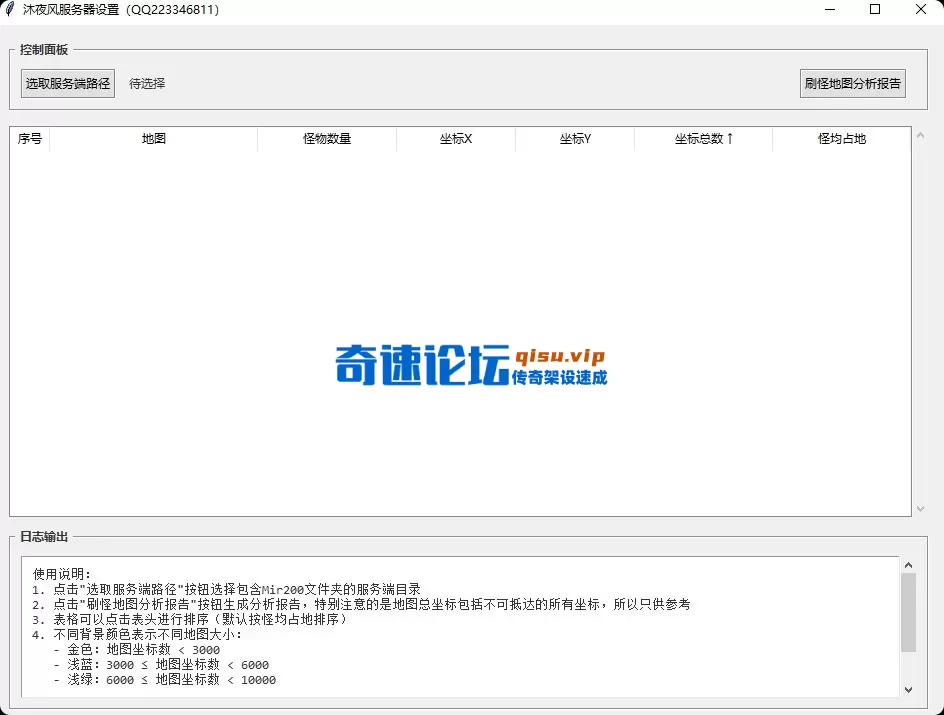Sort table by 坐标X column header

[x=456, y=139]
